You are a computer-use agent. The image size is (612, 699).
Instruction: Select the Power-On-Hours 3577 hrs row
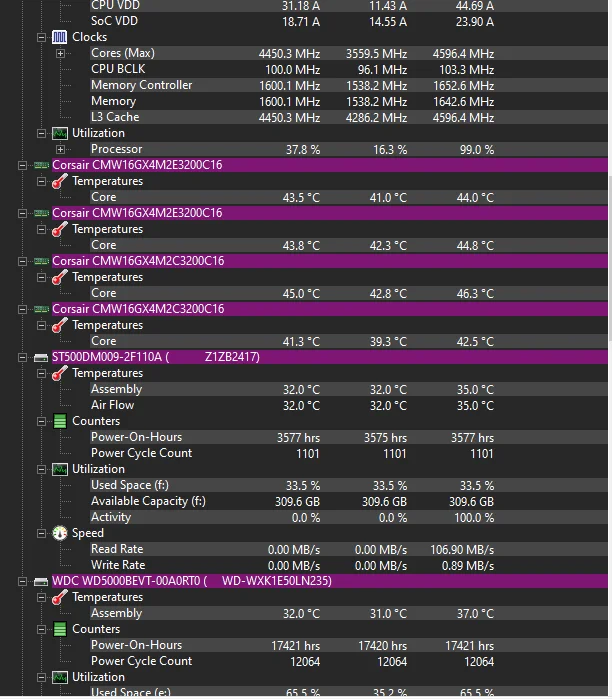(348, 437)
